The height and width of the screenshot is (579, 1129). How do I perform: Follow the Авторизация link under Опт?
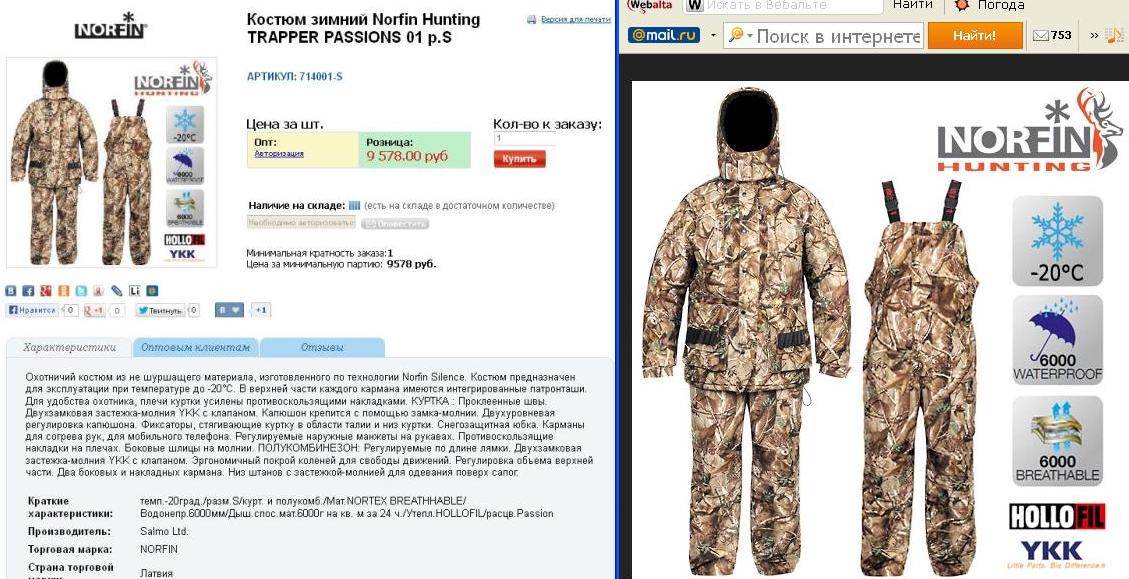279,153
